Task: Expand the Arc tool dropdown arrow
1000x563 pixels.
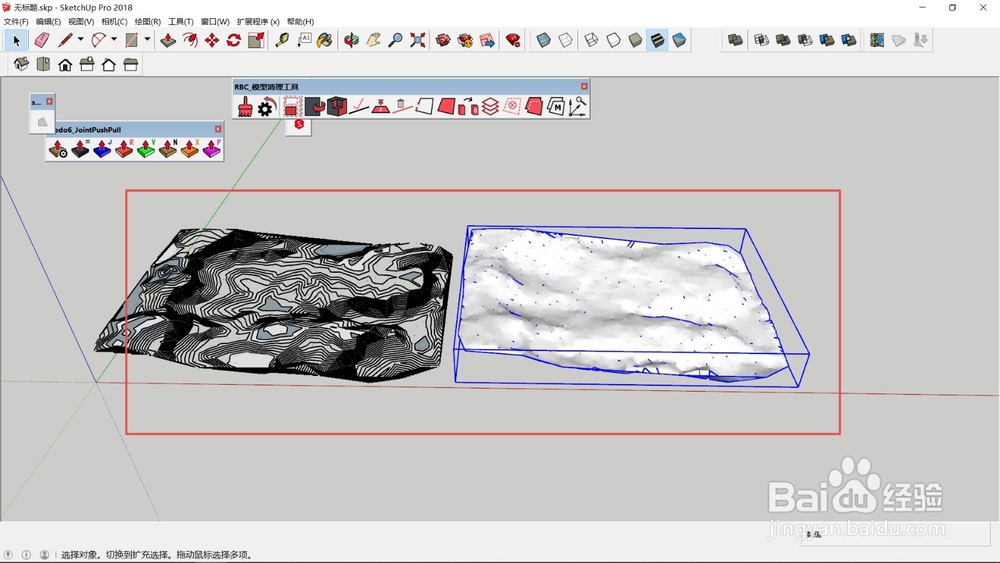Action: pyautogui.click(x=114, y=40)
